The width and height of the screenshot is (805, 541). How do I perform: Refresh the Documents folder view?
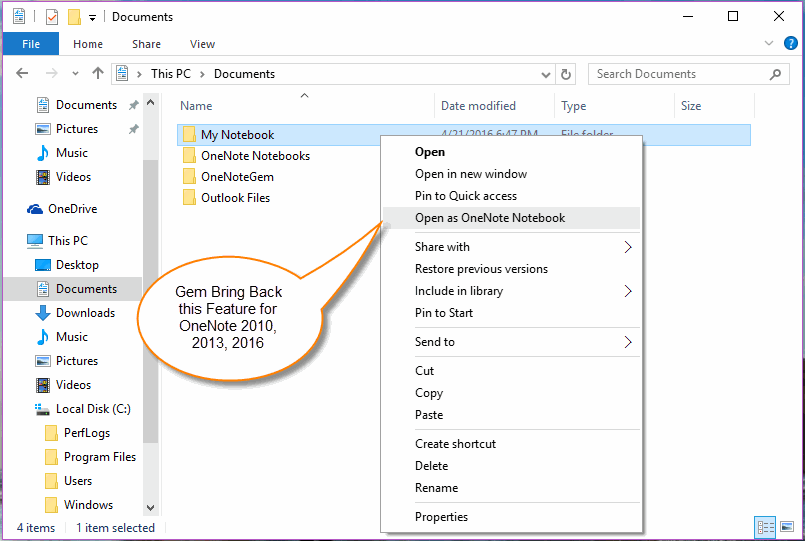pyautogui.click(x=565, y=74)
